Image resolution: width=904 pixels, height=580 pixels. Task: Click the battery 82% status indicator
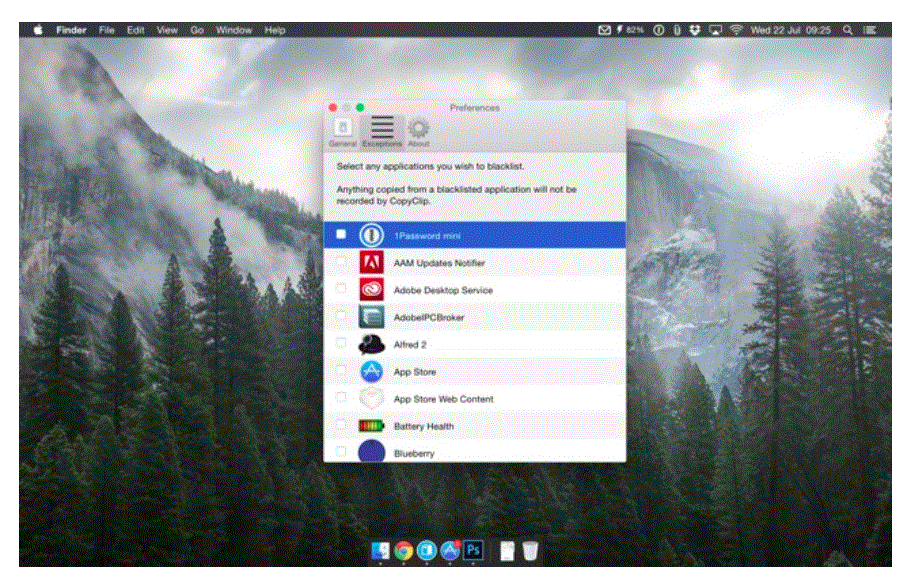coord(630,30)
